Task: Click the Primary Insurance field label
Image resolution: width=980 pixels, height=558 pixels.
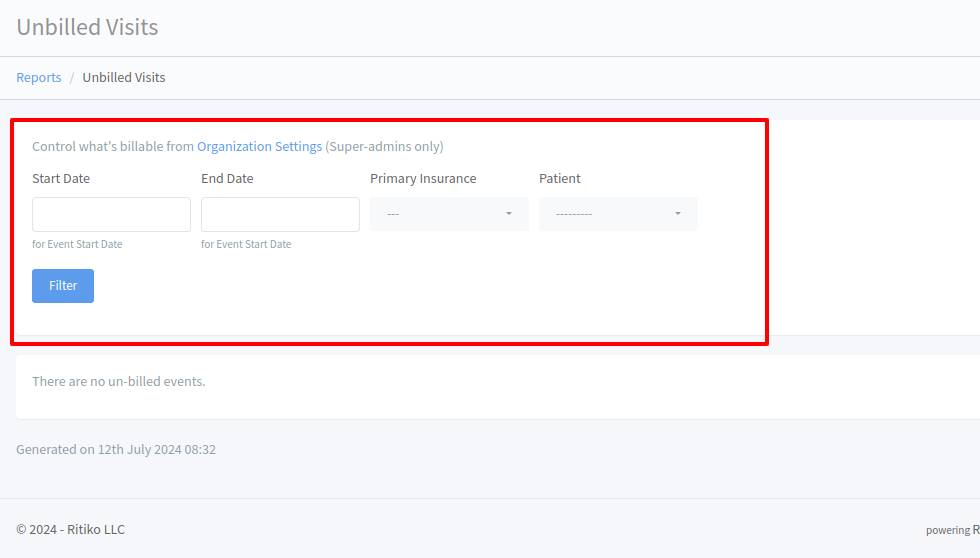Action: [x=423, y=179]
